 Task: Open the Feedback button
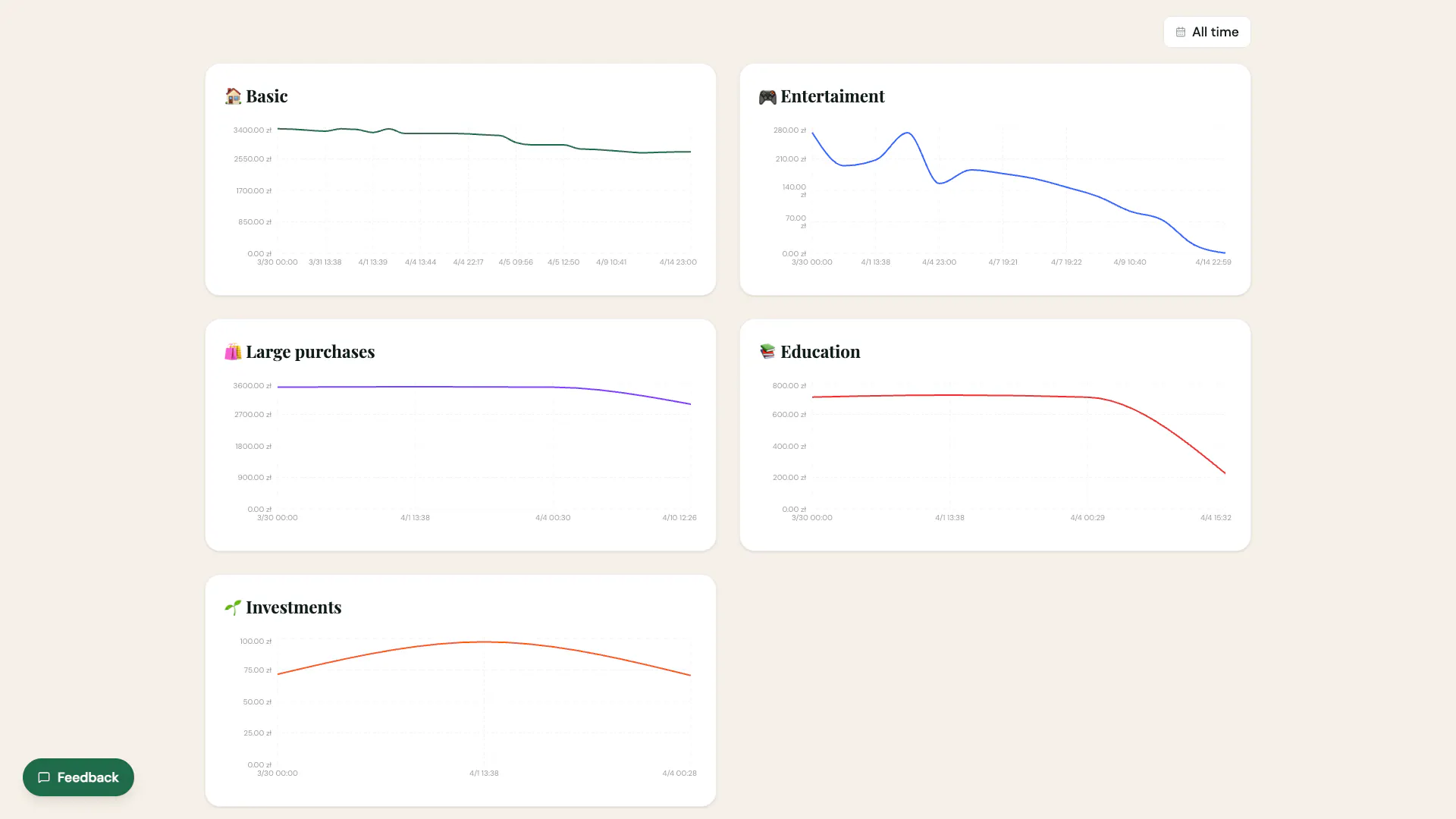coord(78,777)
